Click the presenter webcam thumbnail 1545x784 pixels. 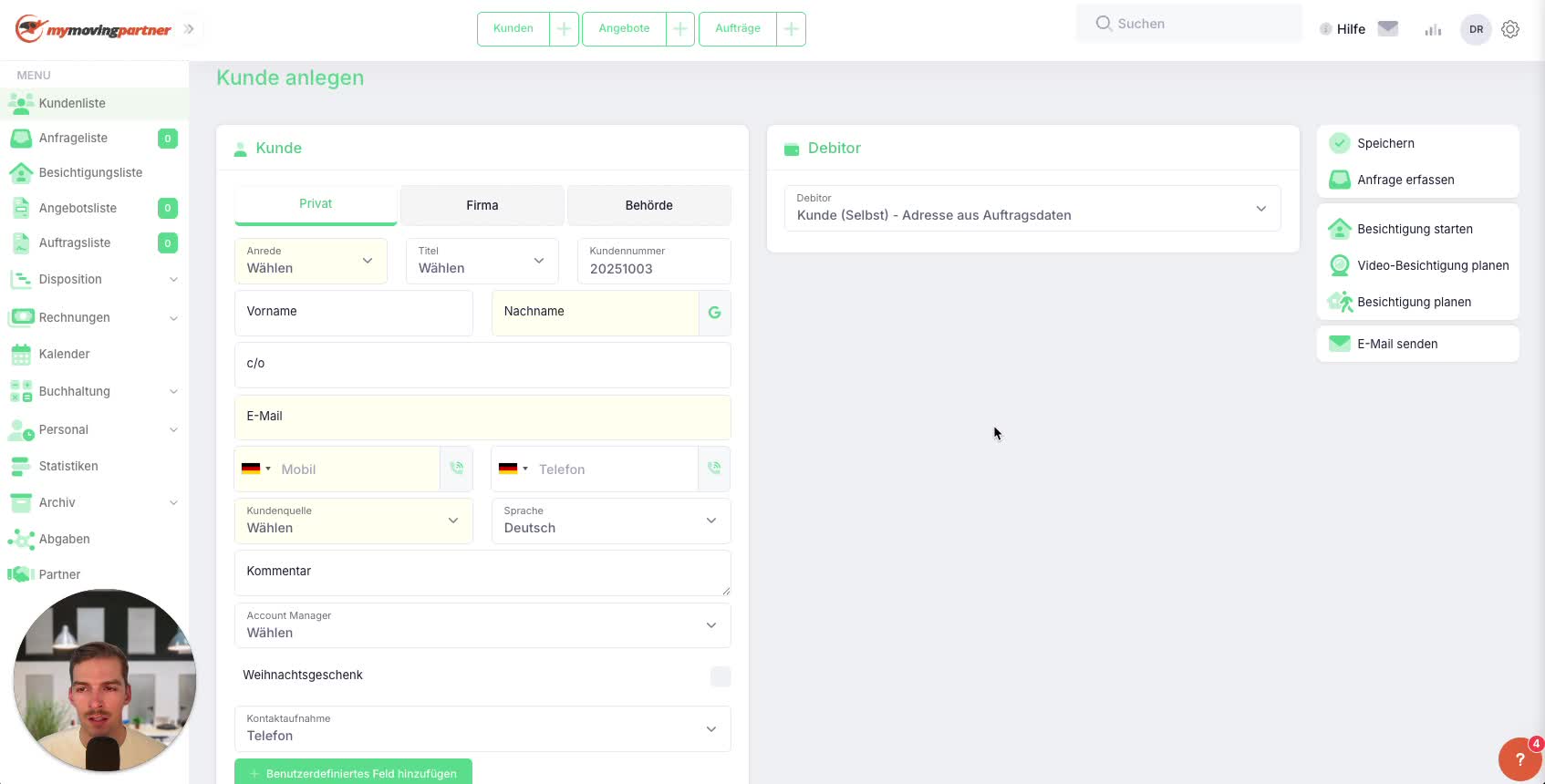104,680
